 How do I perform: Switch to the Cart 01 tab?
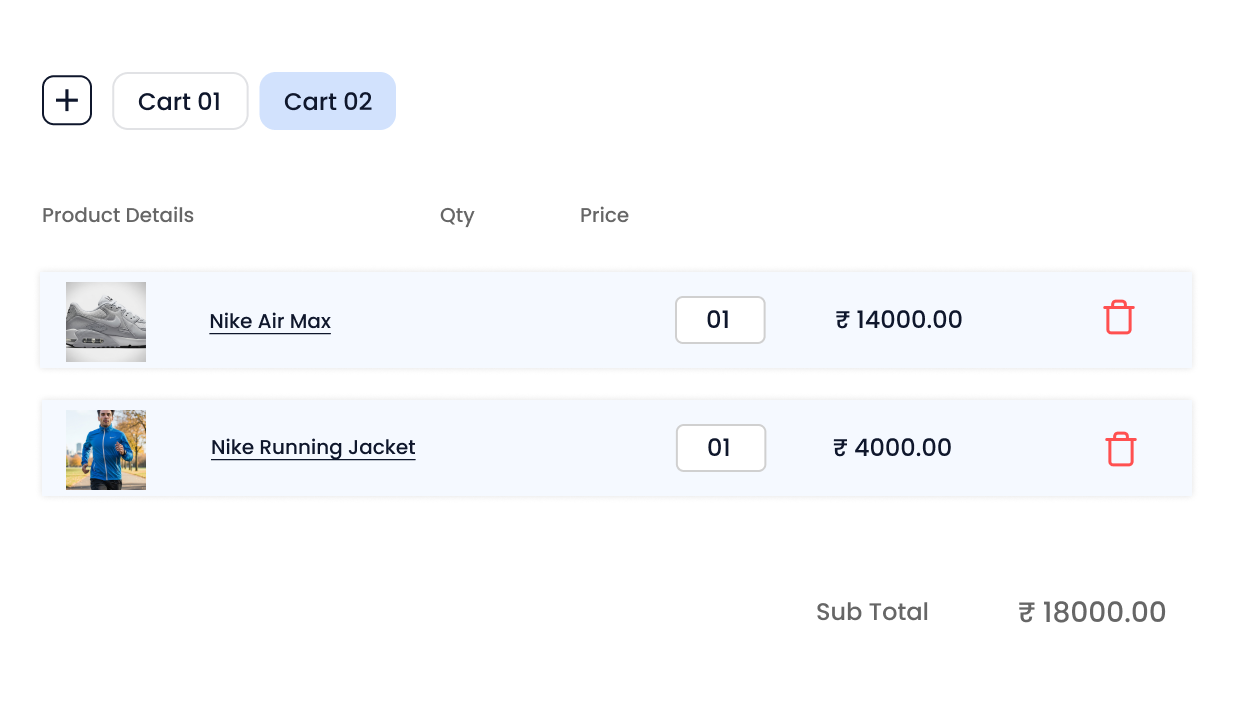[x=180, y=101]
